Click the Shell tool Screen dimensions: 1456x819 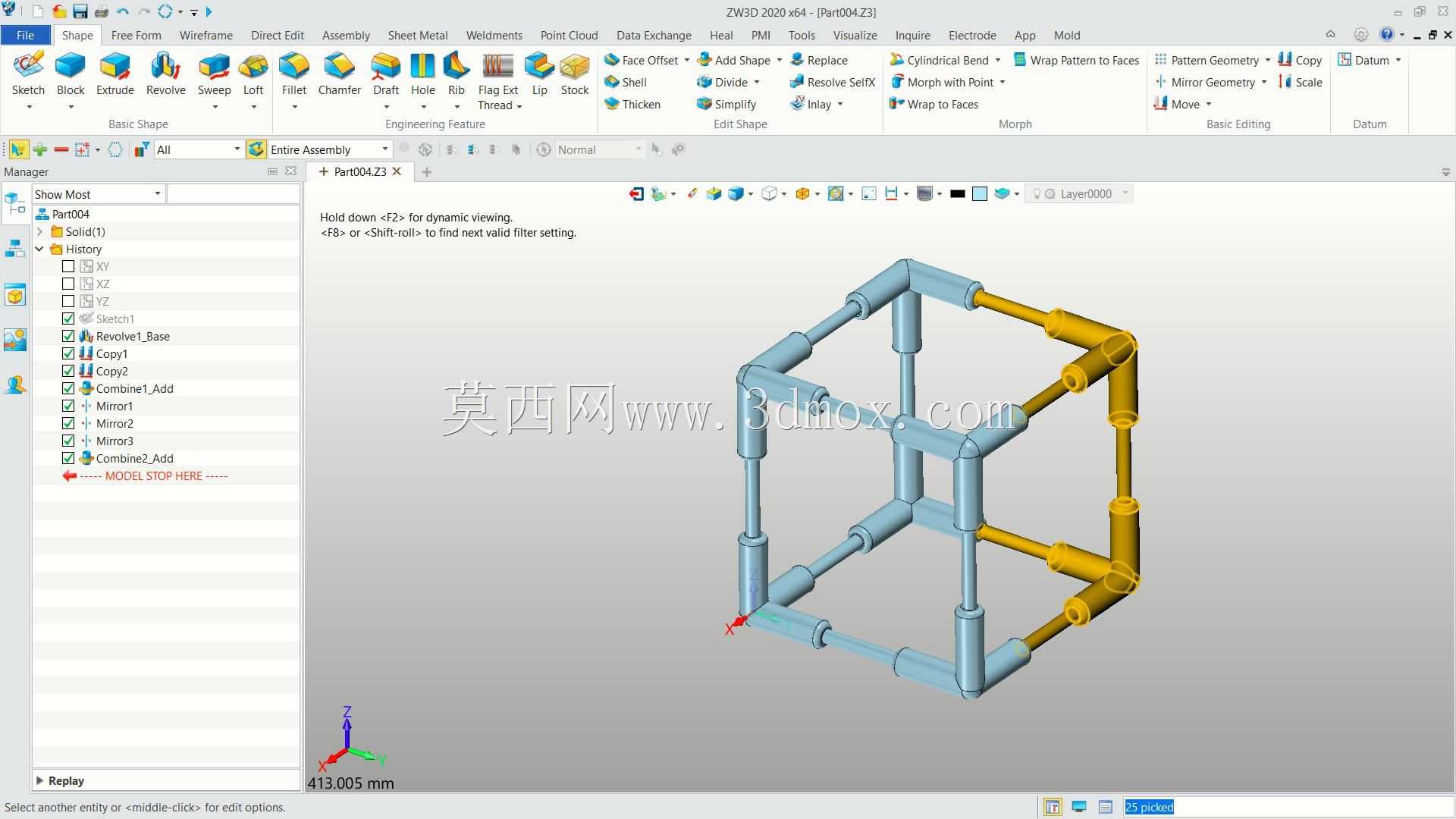point(626,82)
